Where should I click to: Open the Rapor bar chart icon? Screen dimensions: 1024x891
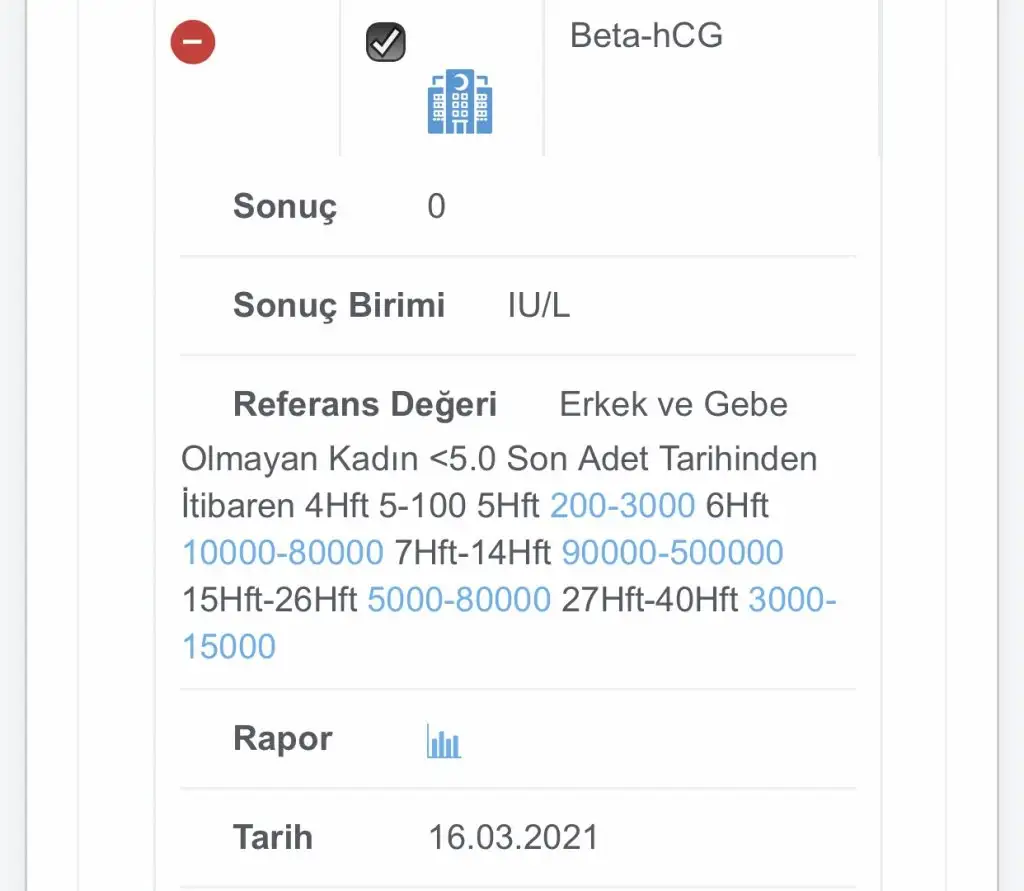tap(444, 742)
